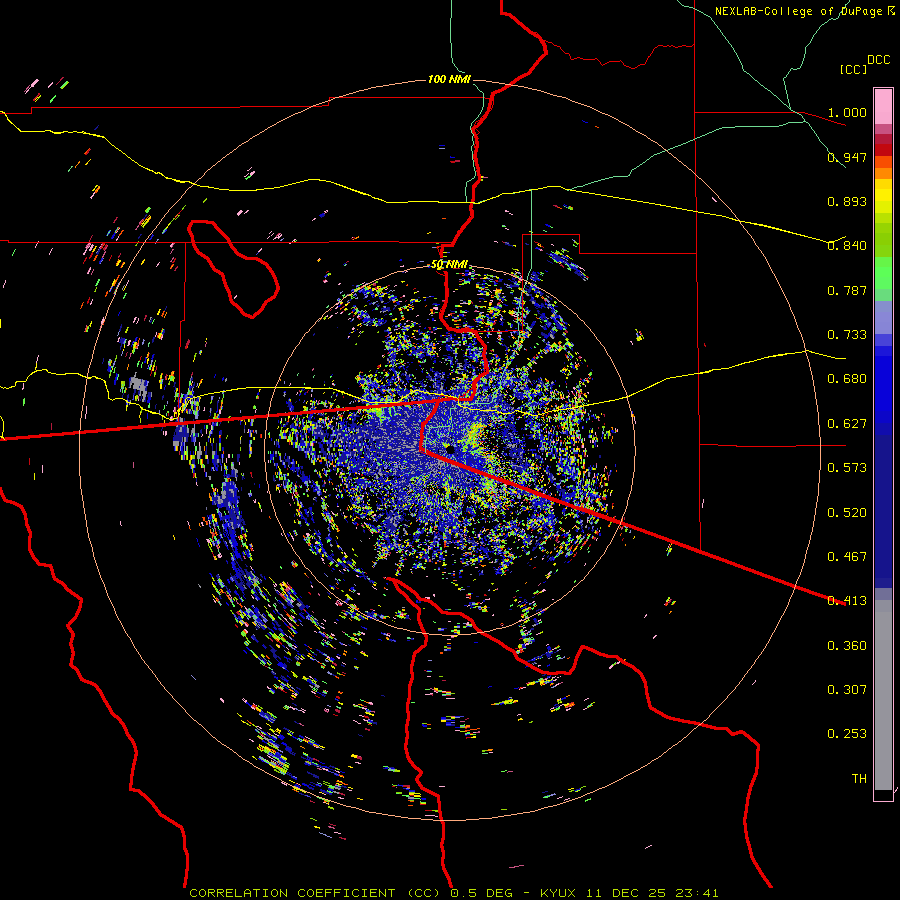
Task: Click the 0.947 legend value
Action: point(847,157)
